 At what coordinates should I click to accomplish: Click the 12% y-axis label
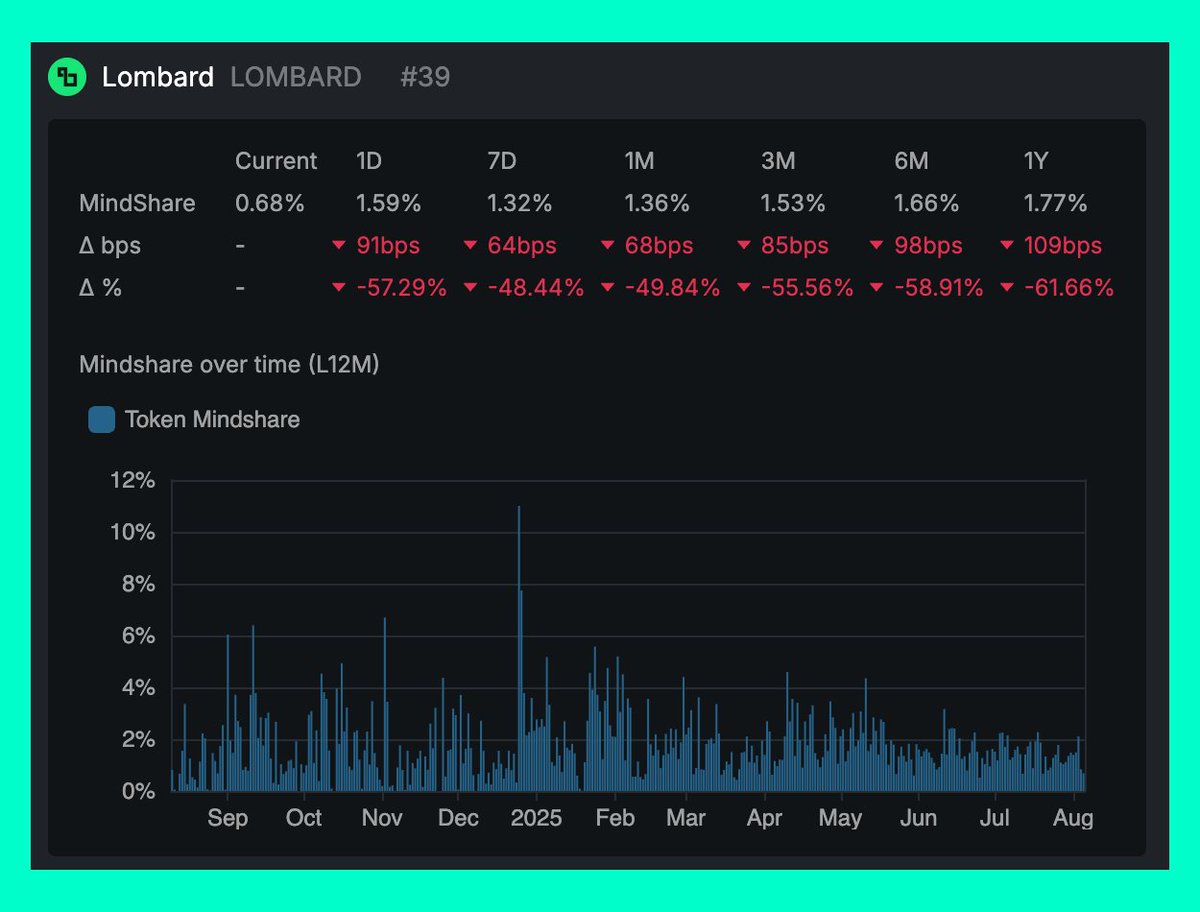(132, 480)
